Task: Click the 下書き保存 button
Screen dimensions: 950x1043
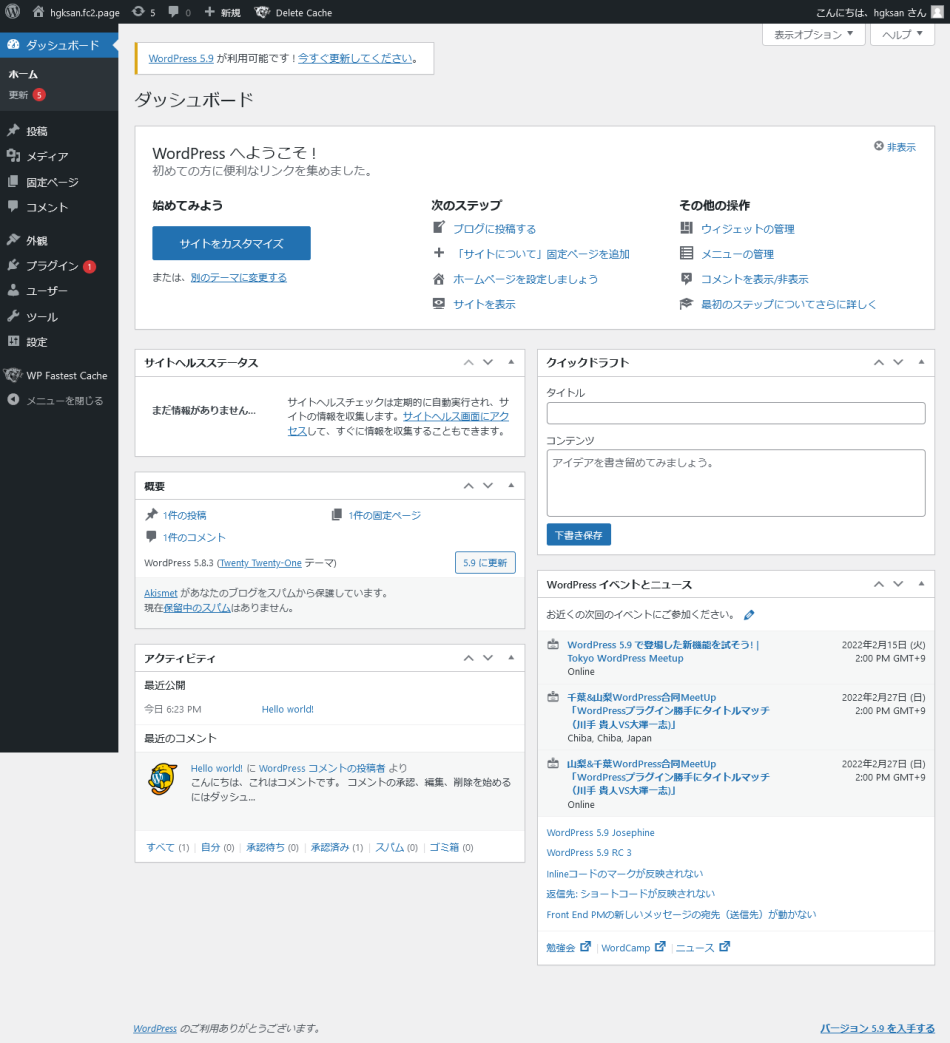Action: pyautogui.click(x=579, y=535)
